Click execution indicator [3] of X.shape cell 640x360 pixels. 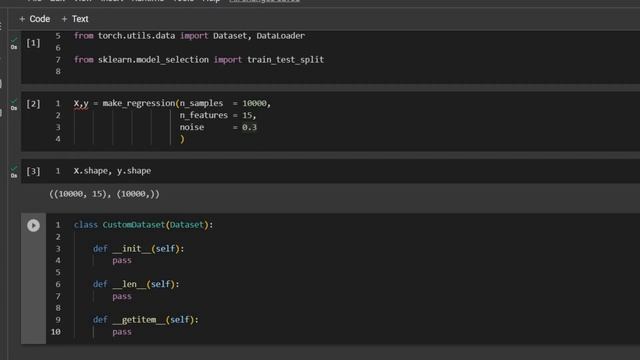pos(33,171)
